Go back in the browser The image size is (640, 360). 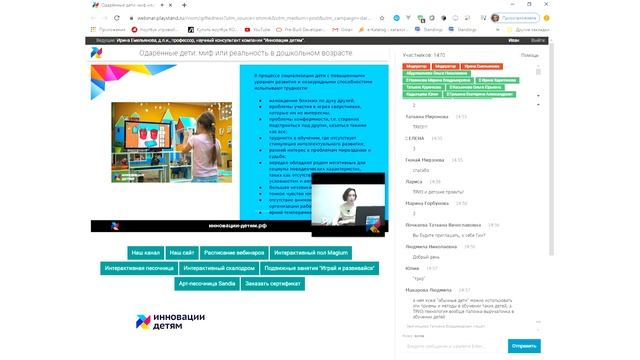pyautogui.click(x=93, y=18)
